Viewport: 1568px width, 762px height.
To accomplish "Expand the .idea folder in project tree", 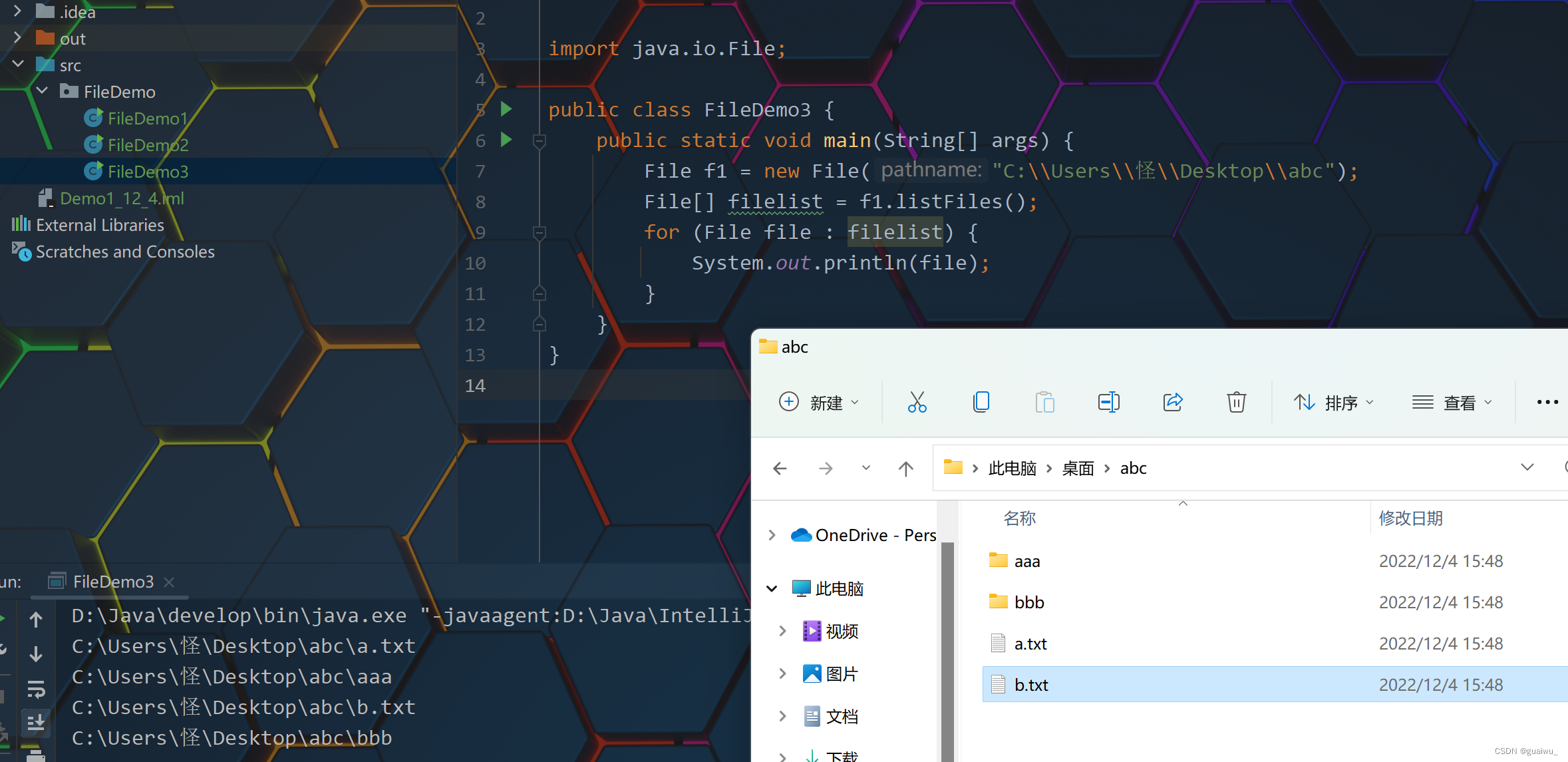I will click(x=17, y=11).
